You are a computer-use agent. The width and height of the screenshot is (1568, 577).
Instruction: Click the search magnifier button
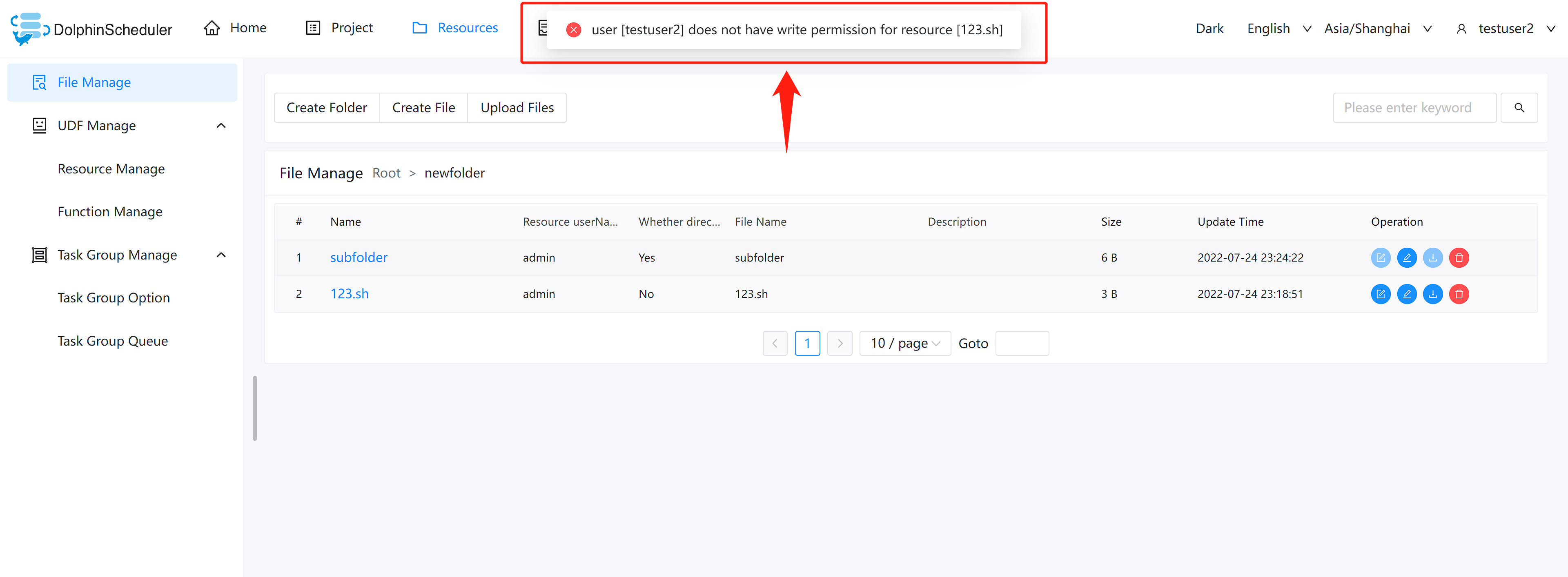(x=1519, y=108)
